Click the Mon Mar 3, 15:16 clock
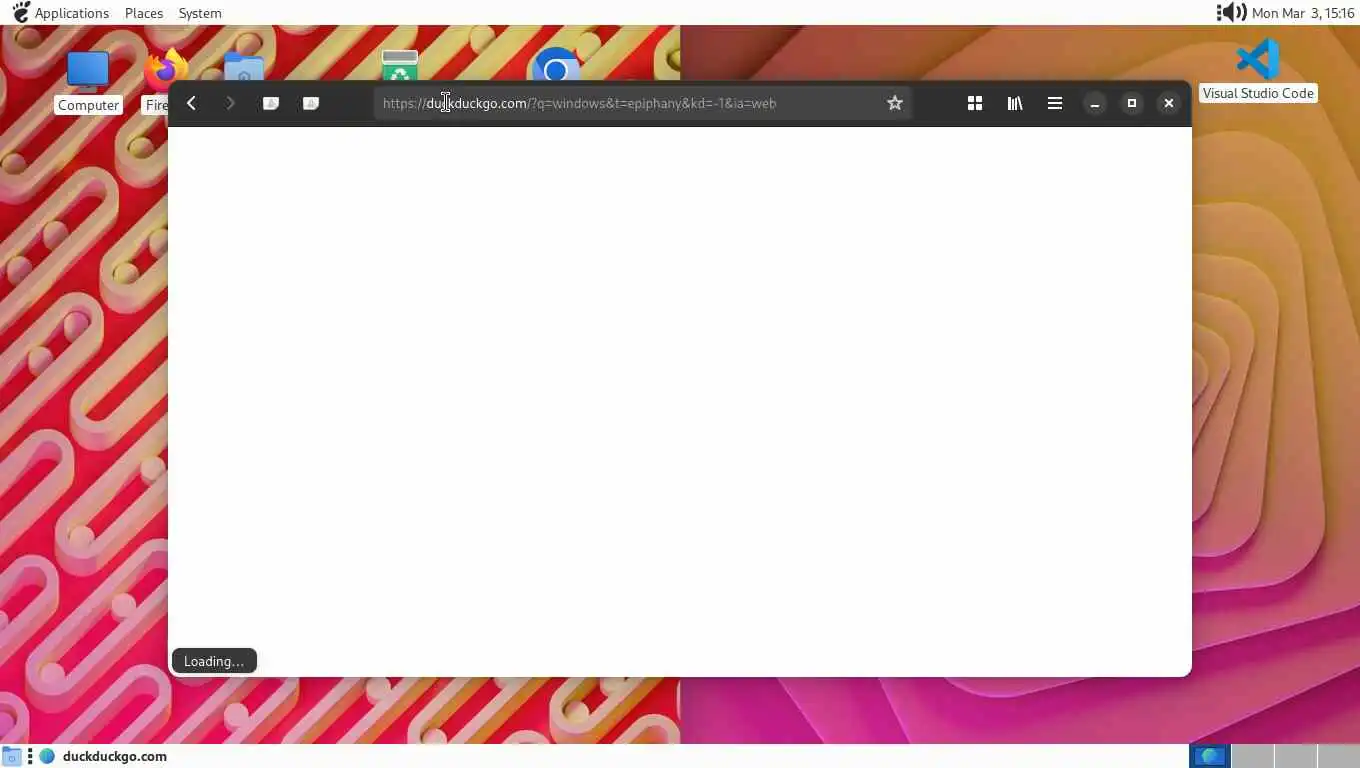Viewport: 1360px width, 768px height. pos(1303,13)
